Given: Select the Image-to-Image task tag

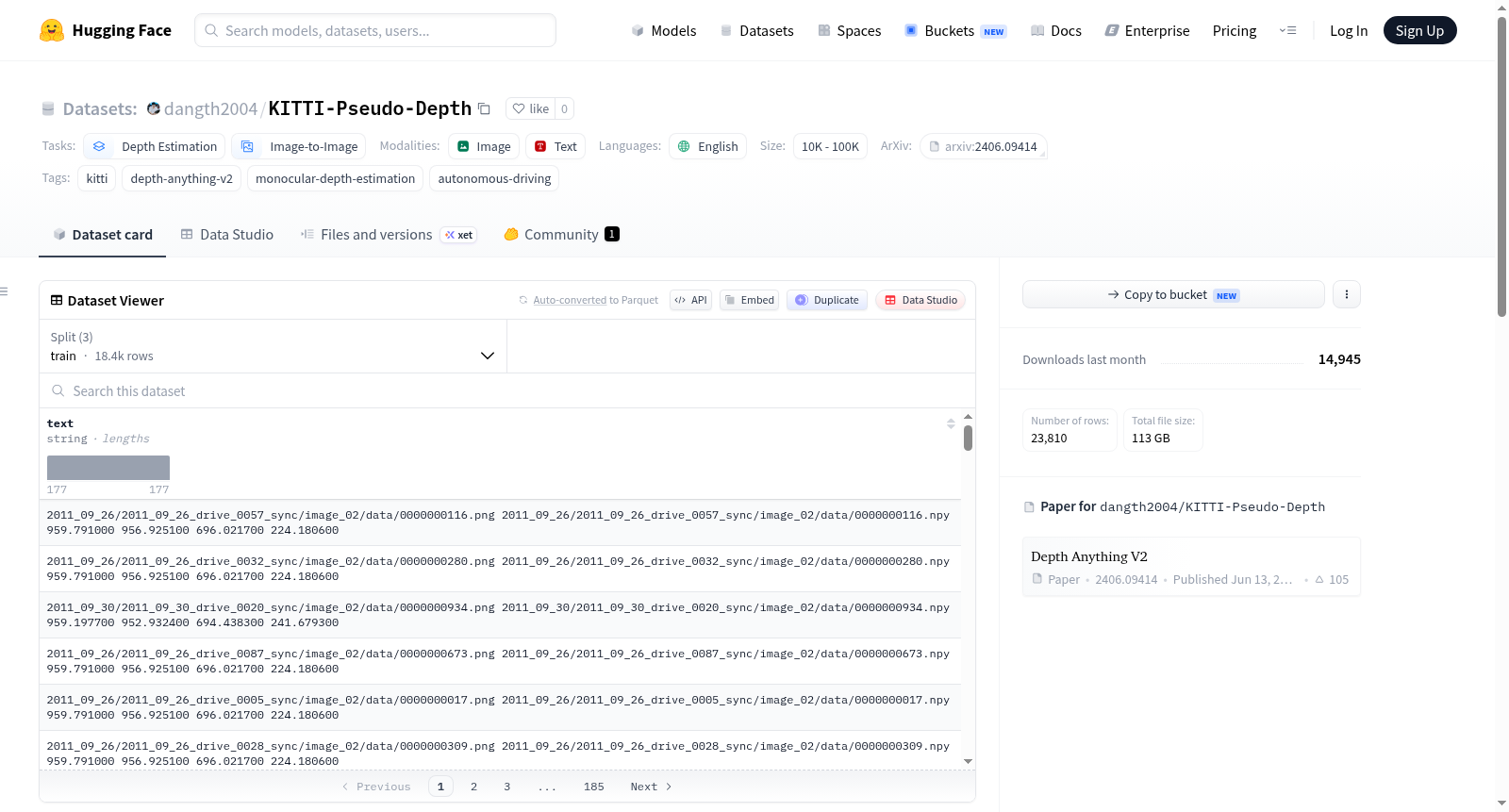Looking at the screenshot, I should pos(299,146).
